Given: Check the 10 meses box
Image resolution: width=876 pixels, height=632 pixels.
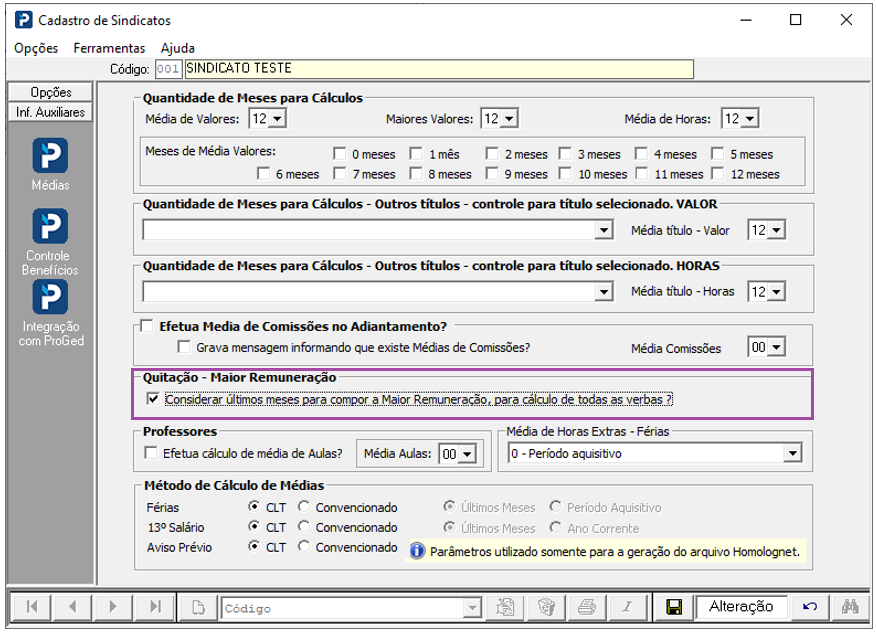Looking at the screenshot, I should point(565,174).
